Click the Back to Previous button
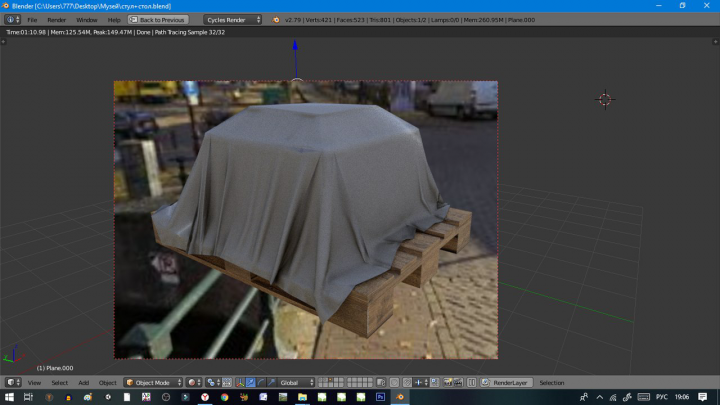 [x=158, y=20]
